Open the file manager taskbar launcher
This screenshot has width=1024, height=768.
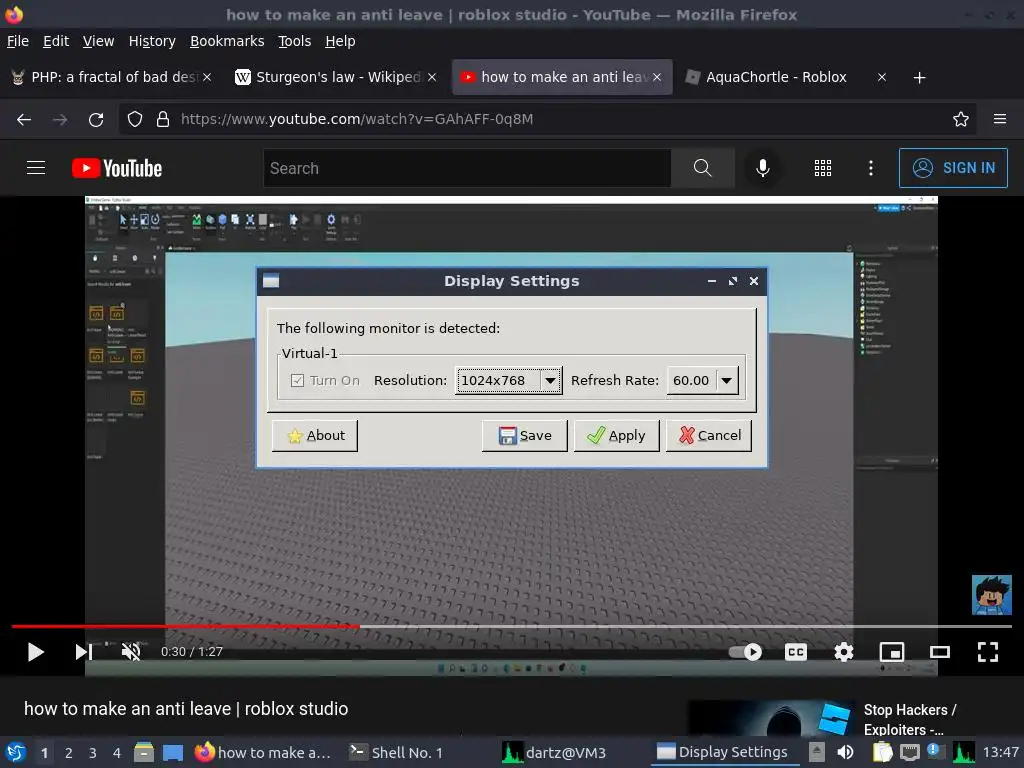click(144, 752)
